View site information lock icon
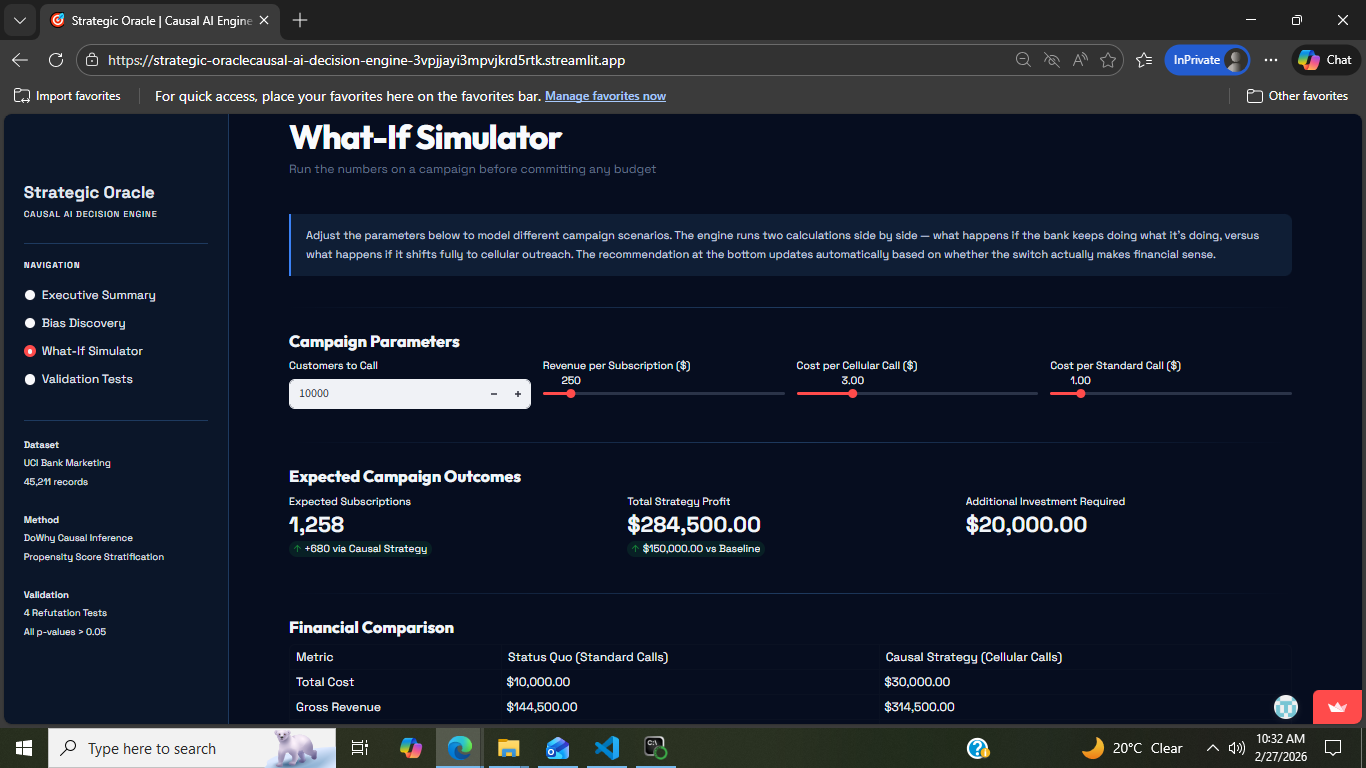This screenshot has height=768, width=1366. (x=92, y=60)
